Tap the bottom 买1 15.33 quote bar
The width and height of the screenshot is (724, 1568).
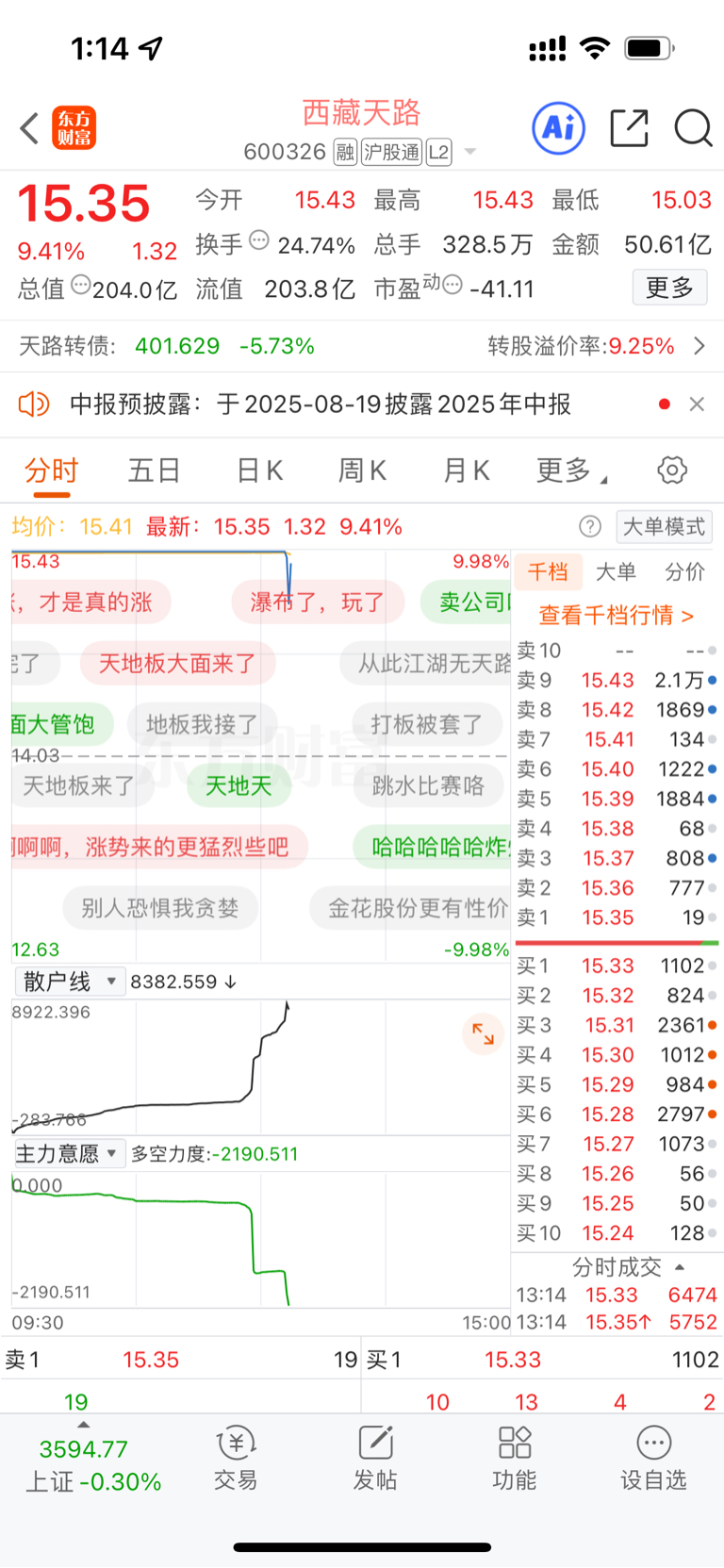tap(543, 1360)
